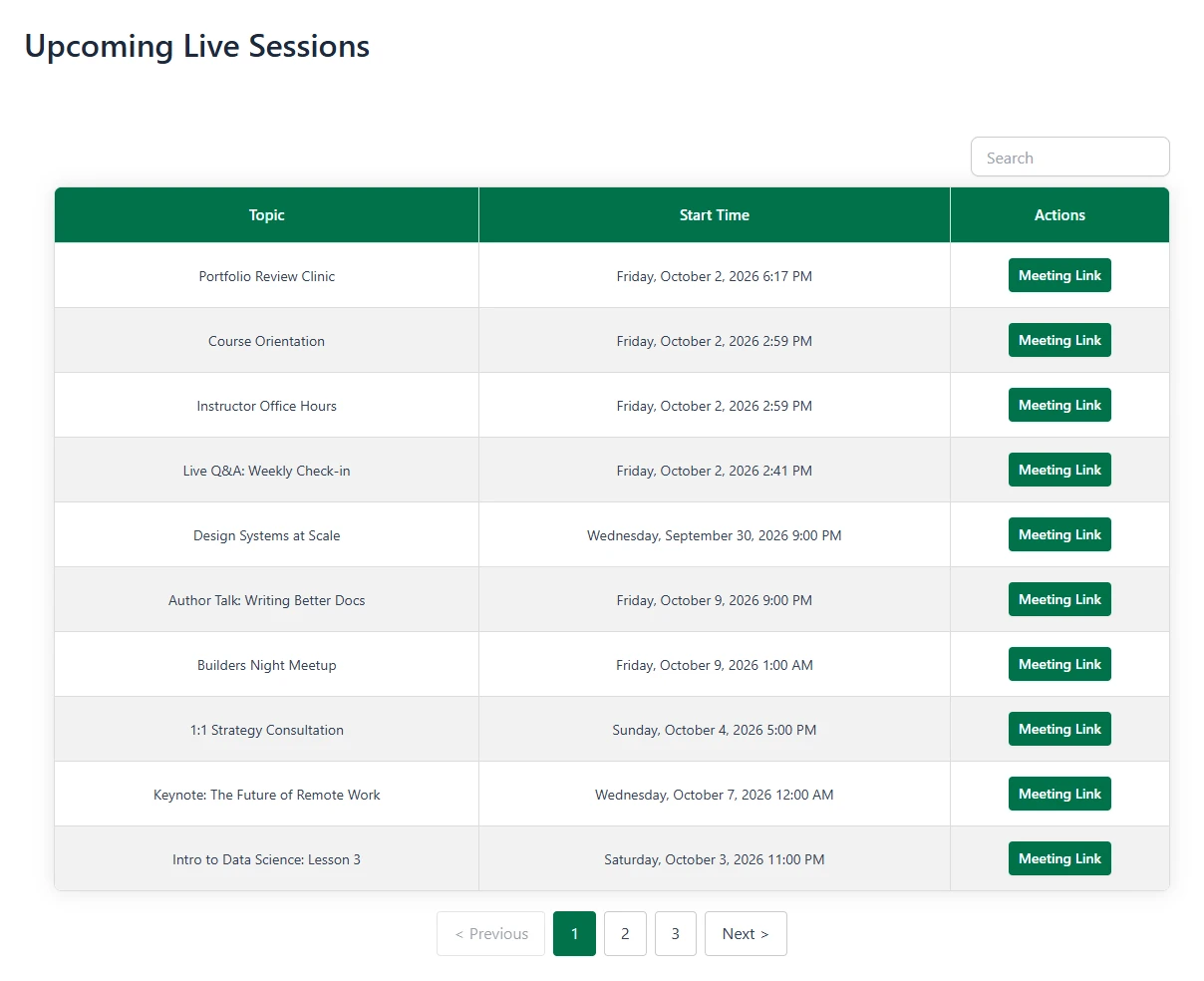The image size is (1204, 981).
Task: Open Meeting Link for Design Systems at Scale
Action: pos(1059,534)
